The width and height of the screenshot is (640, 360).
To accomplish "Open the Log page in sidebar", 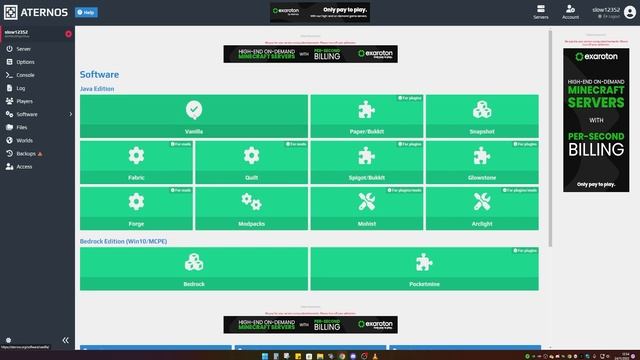I will [x=20, y=88].
